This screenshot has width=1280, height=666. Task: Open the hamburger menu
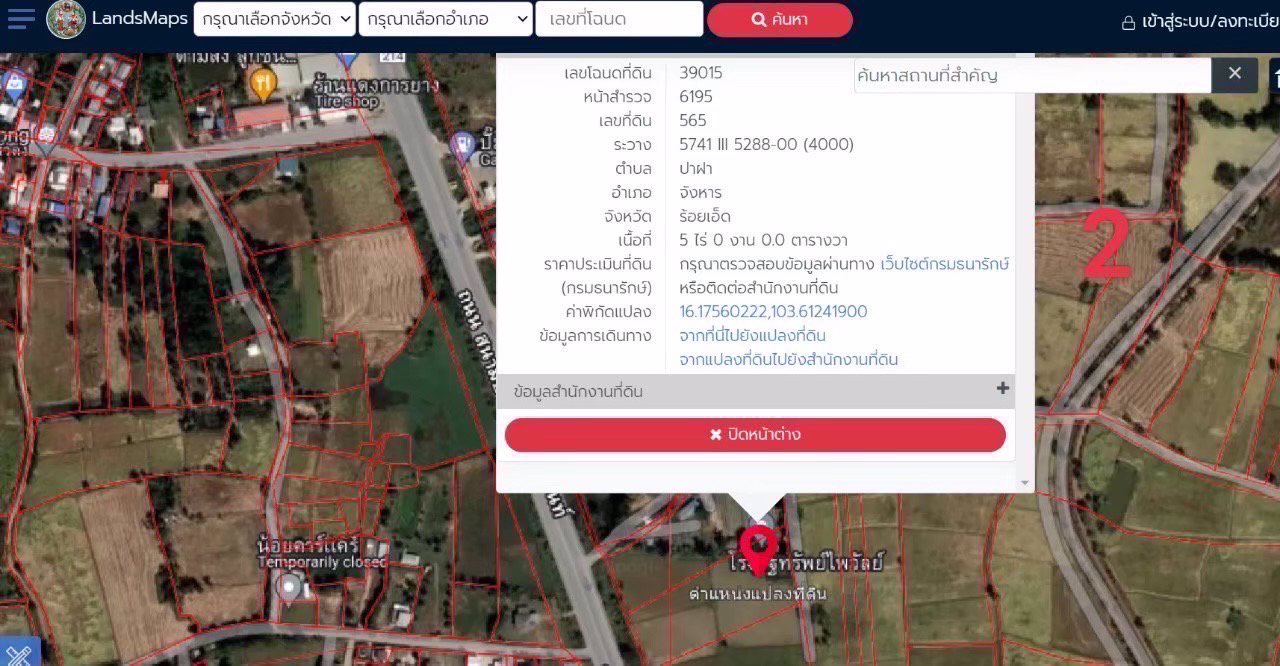21,19
